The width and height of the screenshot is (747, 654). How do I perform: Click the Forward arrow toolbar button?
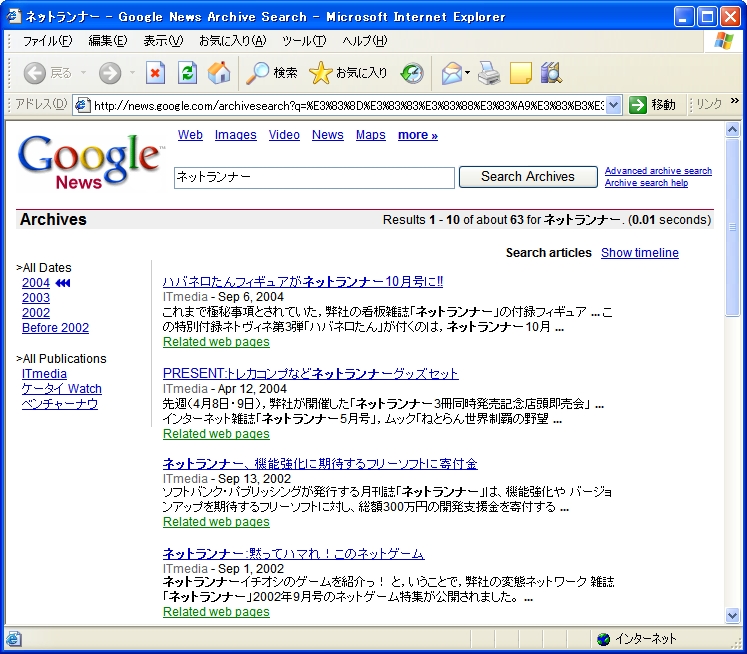point(110,73)
